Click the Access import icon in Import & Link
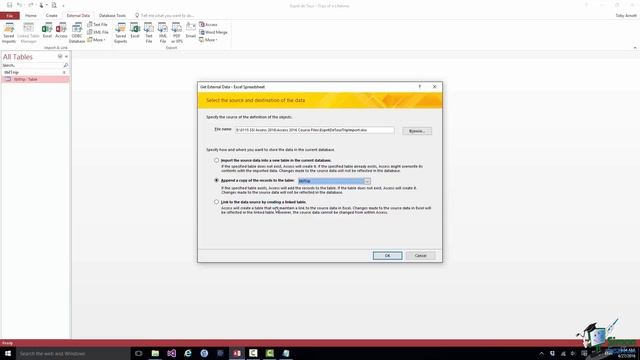This screenshot has height=360, width=640. 61,31
